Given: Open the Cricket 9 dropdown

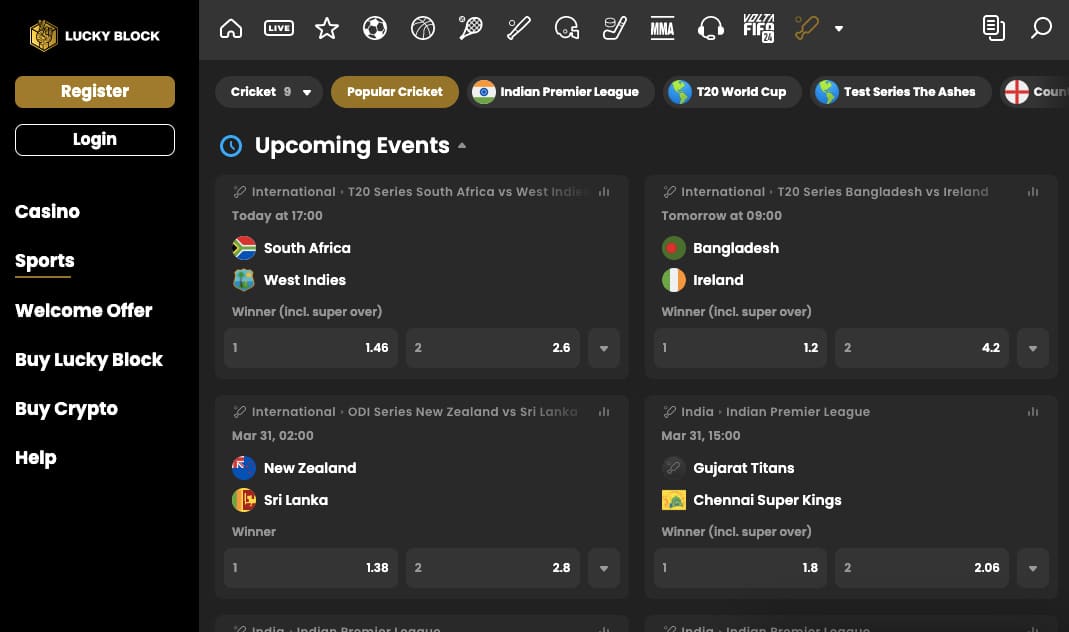Looking at the screenshot, I should tap(269, 92).
